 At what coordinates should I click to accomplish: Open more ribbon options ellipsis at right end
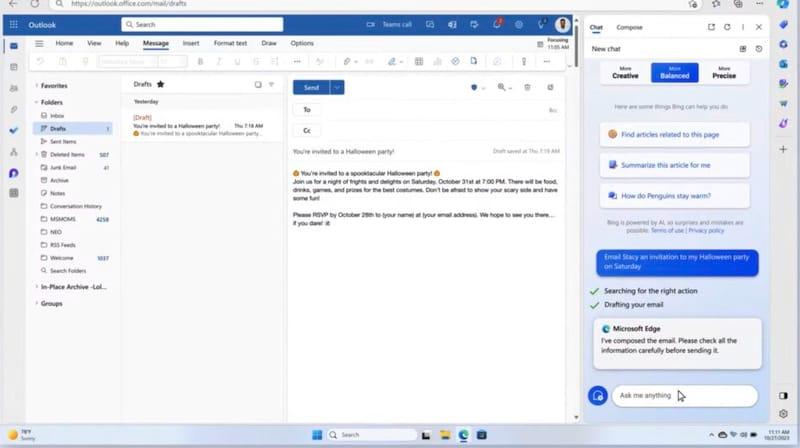pos(546,61)
